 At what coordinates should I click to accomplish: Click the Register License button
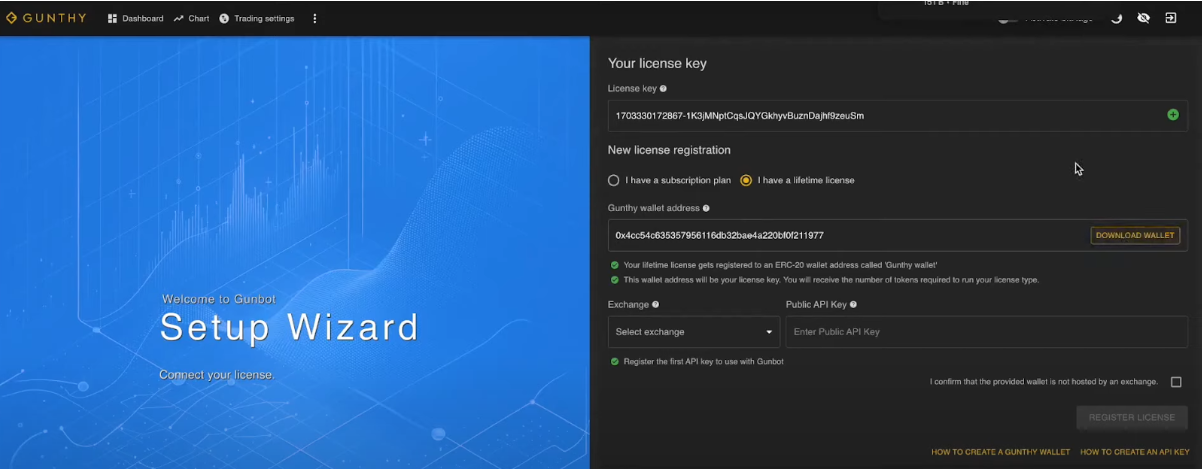coord(1131,417)
